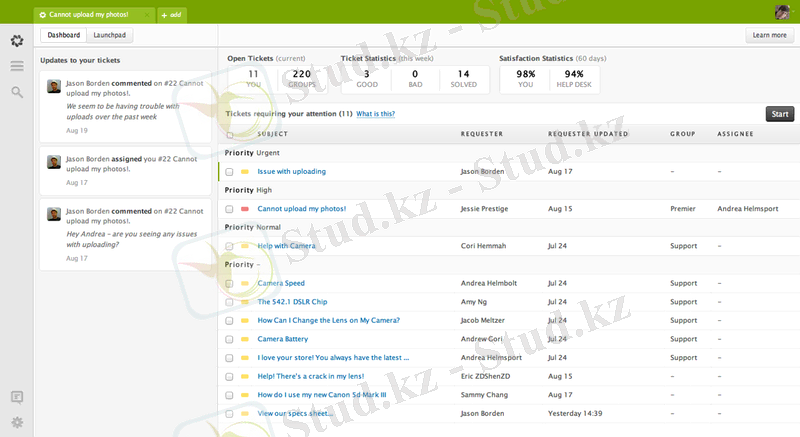
Task: Click requester 'Jessie Prestige'
Action: 484,209
